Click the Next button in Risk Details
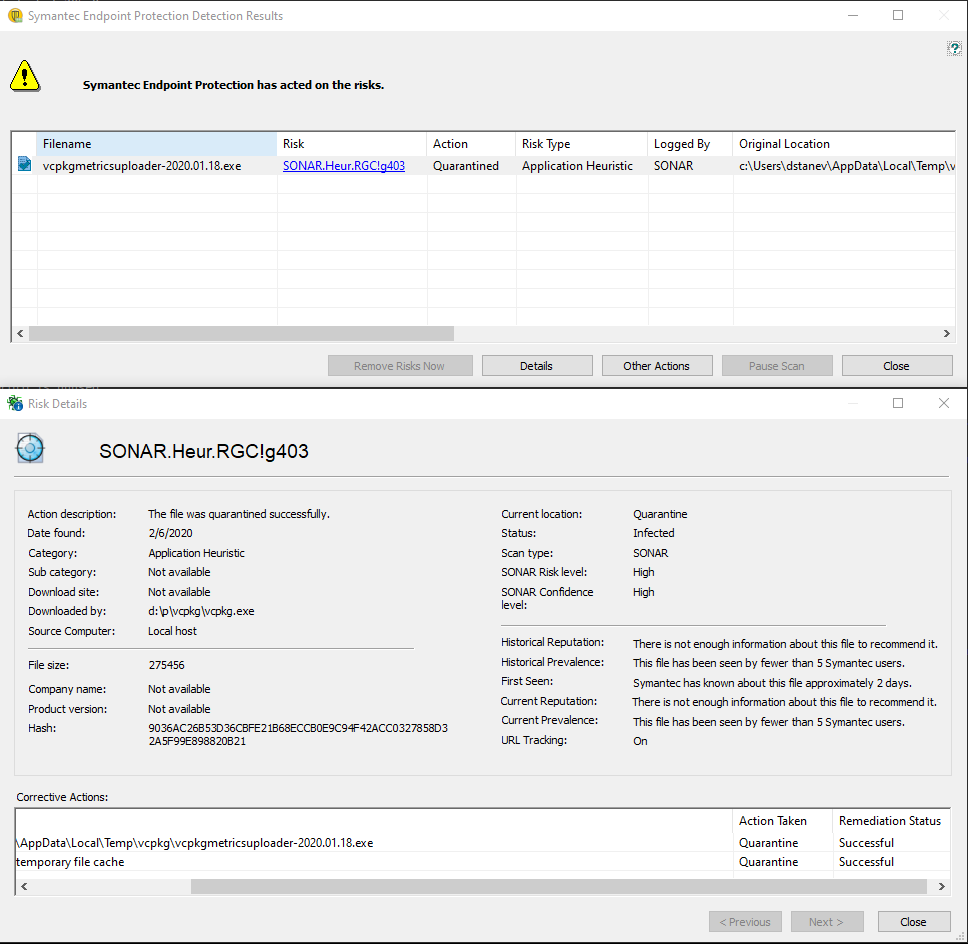 coord(827,922)
